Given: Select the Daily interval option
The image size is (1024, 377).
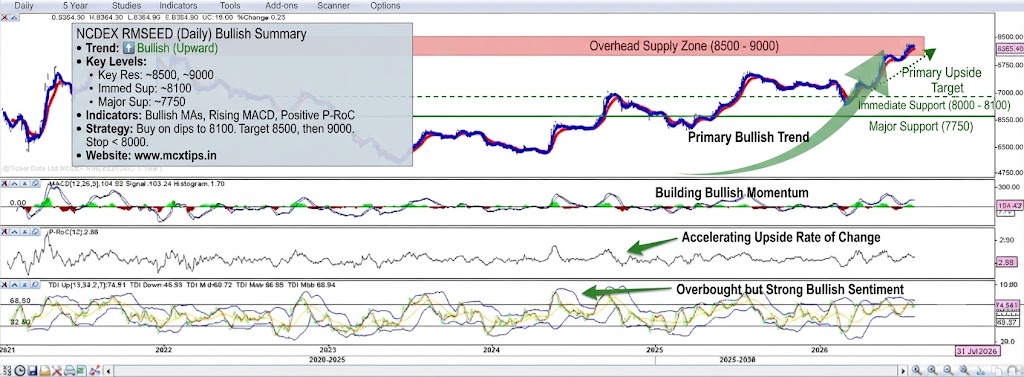Looking at the screenshot, I should (x=25, y=5).
